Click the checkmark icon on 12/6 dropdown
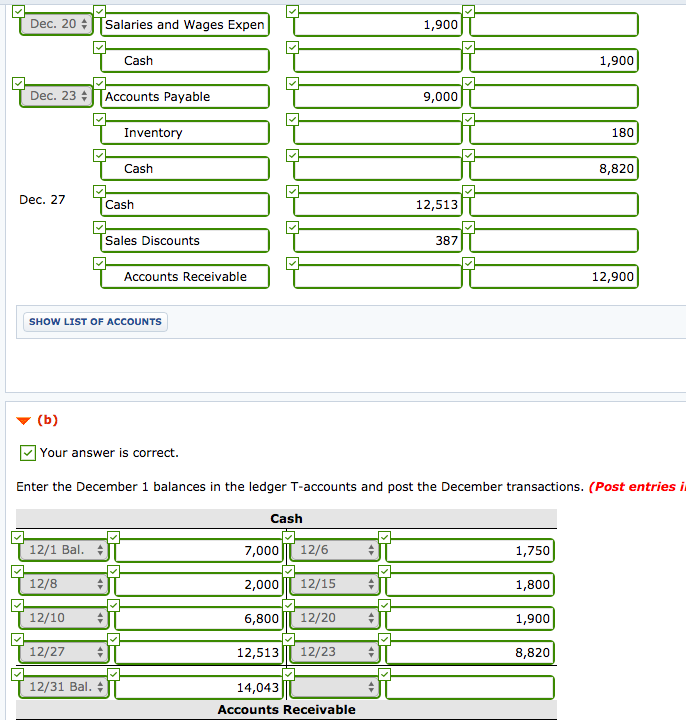The image size is (686, 720). coord(288,537)
